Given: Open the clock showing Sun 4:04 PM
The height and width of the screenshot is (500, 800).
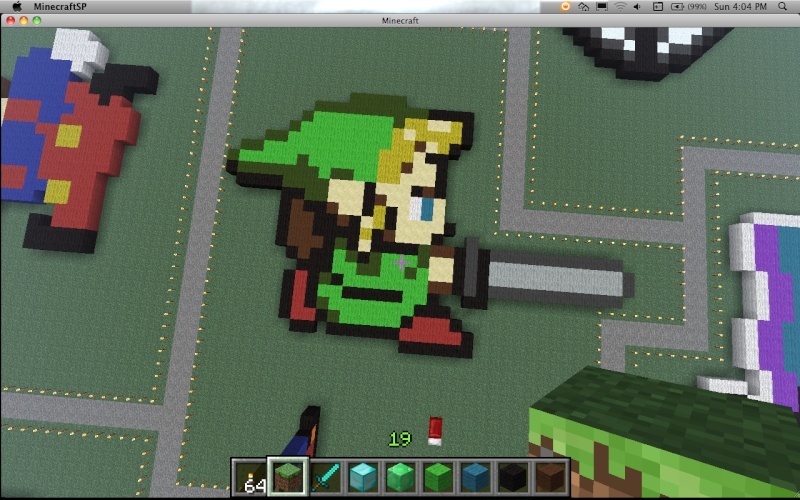Looking at the screenshot, I should 740,7.
